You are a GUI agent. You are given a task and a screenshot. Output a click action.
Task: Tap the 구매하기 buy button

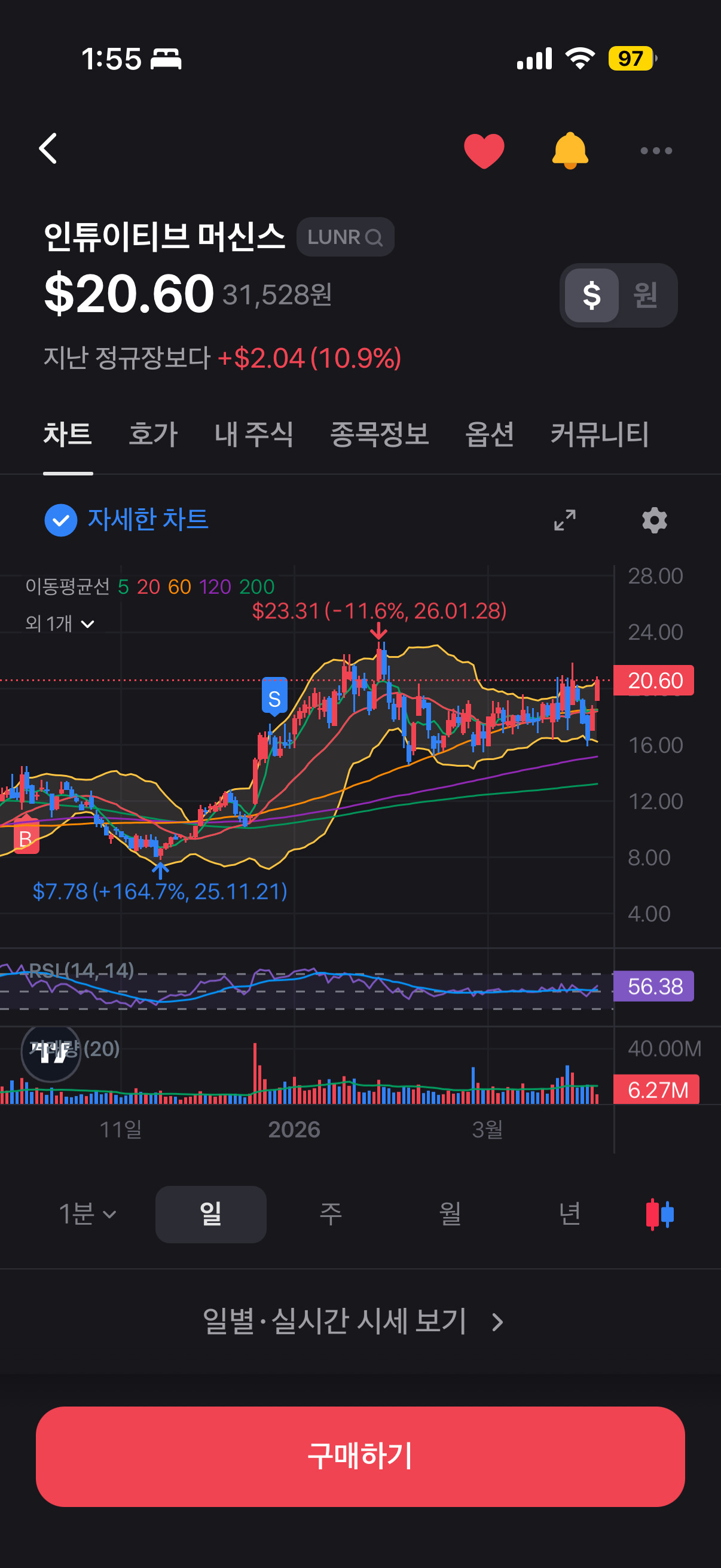pos(360,1456)
